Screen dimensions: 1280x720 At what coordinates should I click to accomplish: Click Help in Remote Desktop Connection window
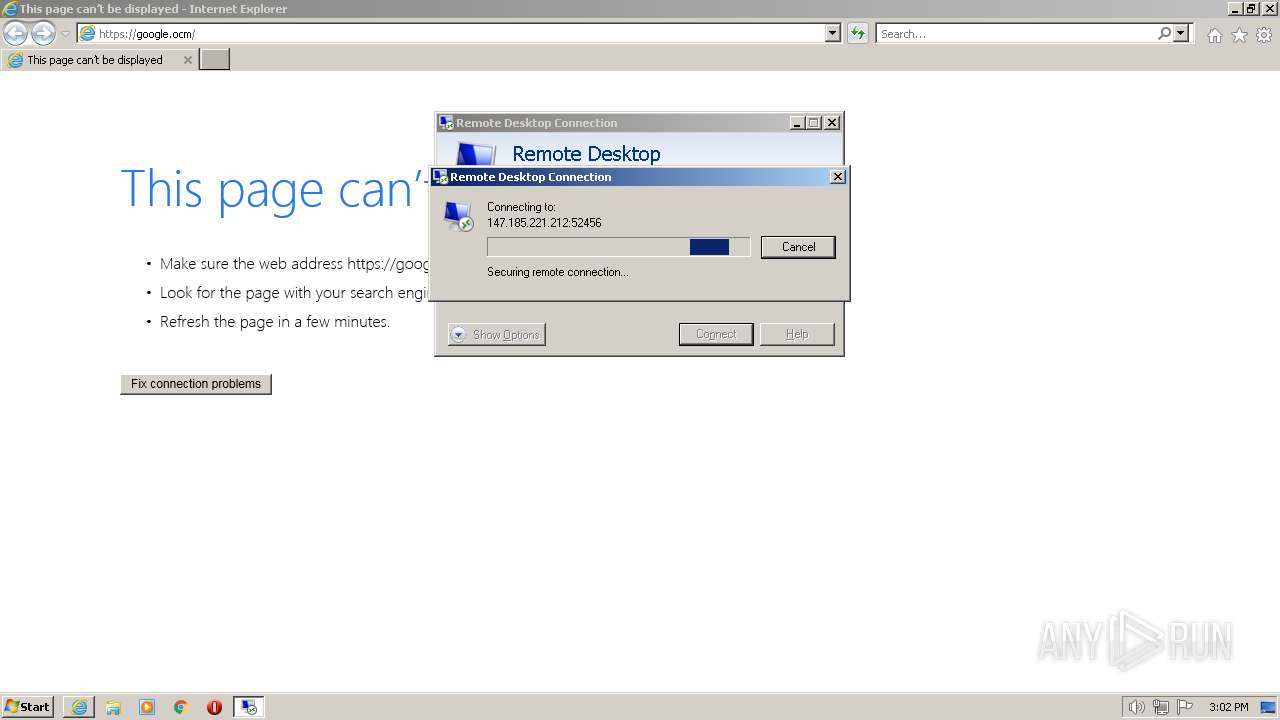click(797, 335)
